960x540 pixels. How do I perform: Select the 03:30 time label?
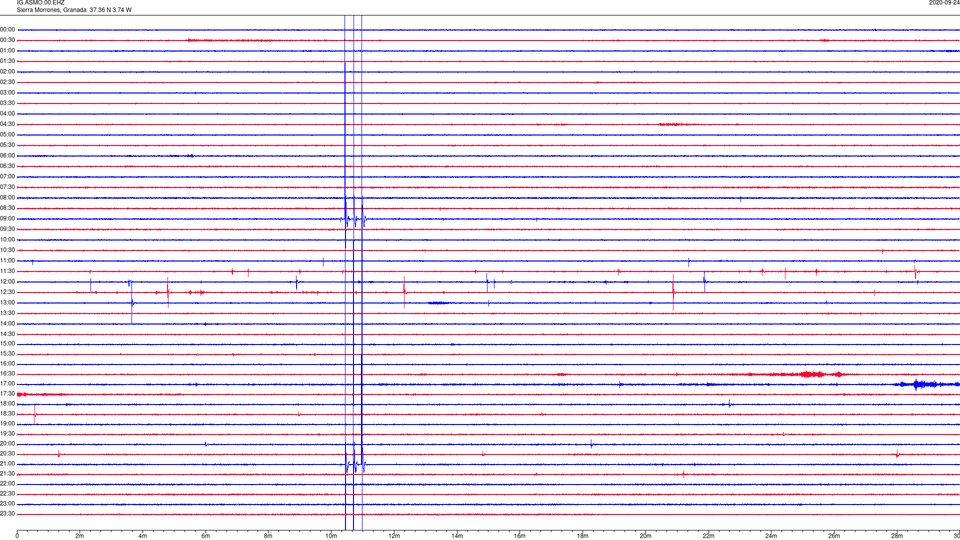point(7,103)
